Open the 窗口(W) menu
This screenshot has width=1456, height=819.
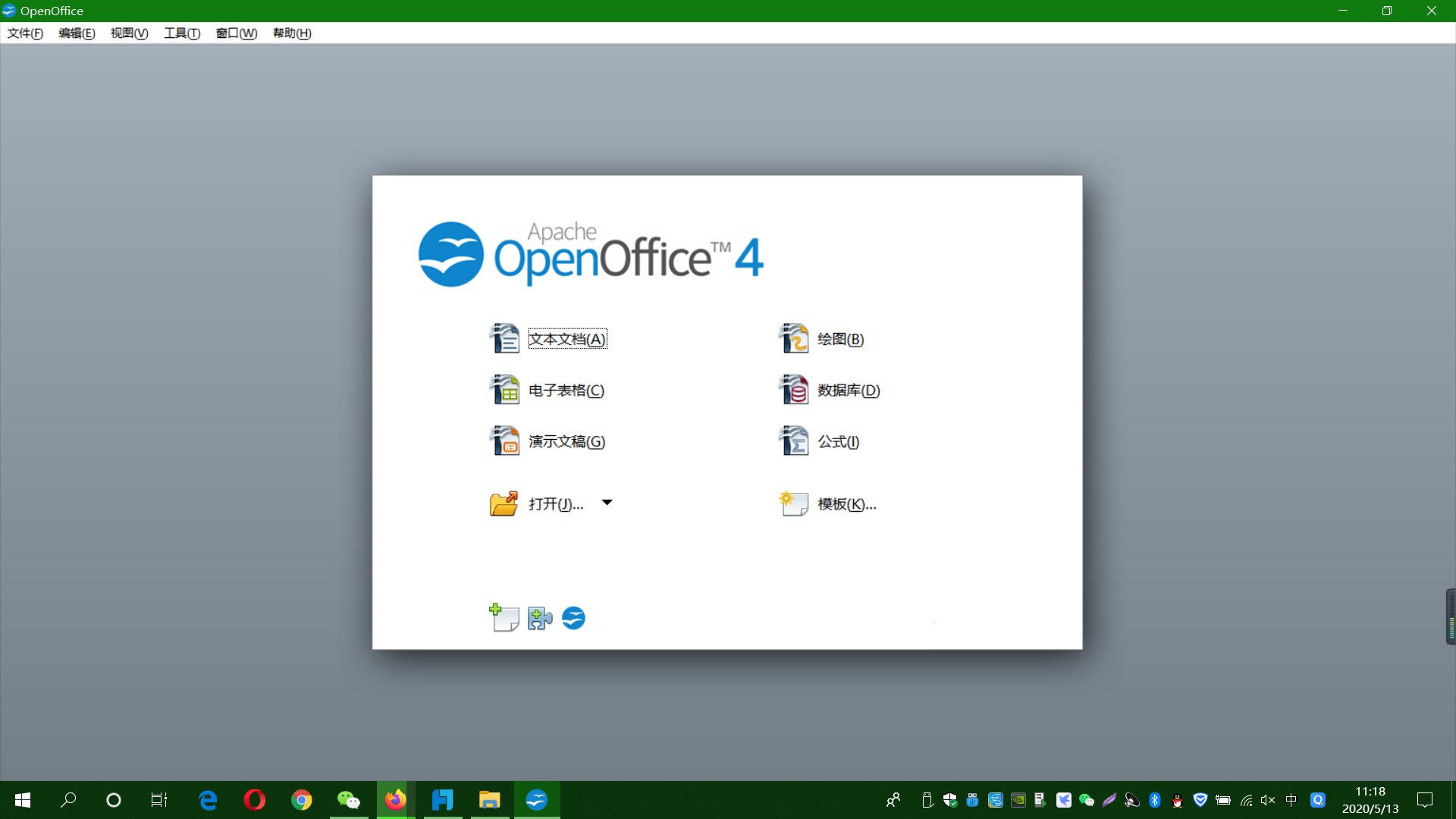coord(236,33)
